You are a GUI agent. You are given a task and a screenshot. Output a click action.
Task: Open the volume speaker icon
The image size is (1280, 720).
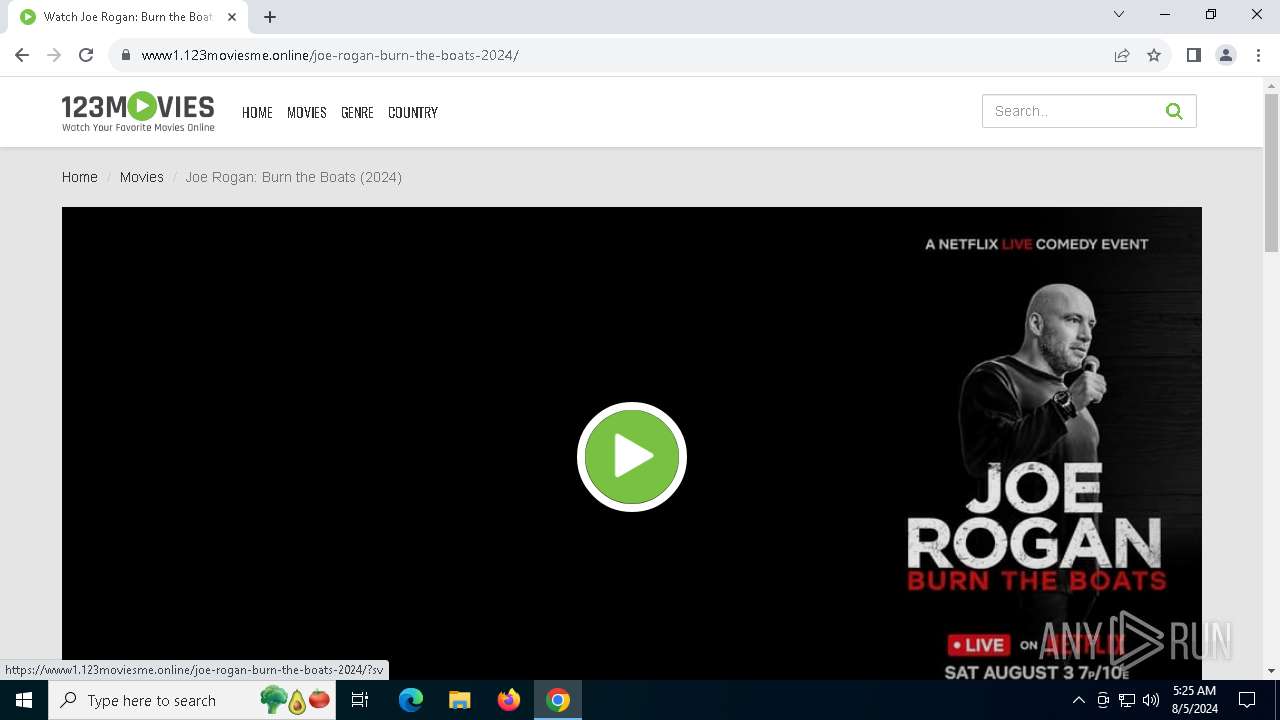coord(1151,700)
